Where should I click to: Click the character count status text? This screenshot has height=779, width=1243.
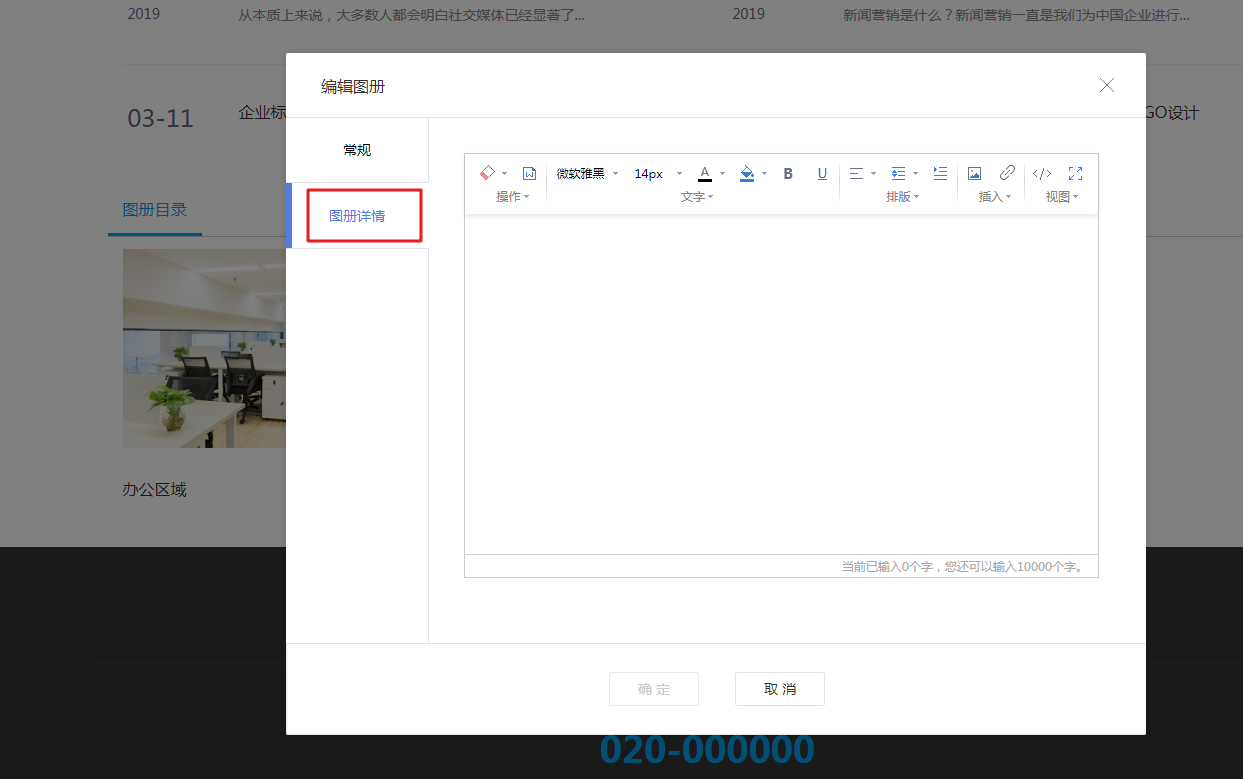(x=962, y=567)
